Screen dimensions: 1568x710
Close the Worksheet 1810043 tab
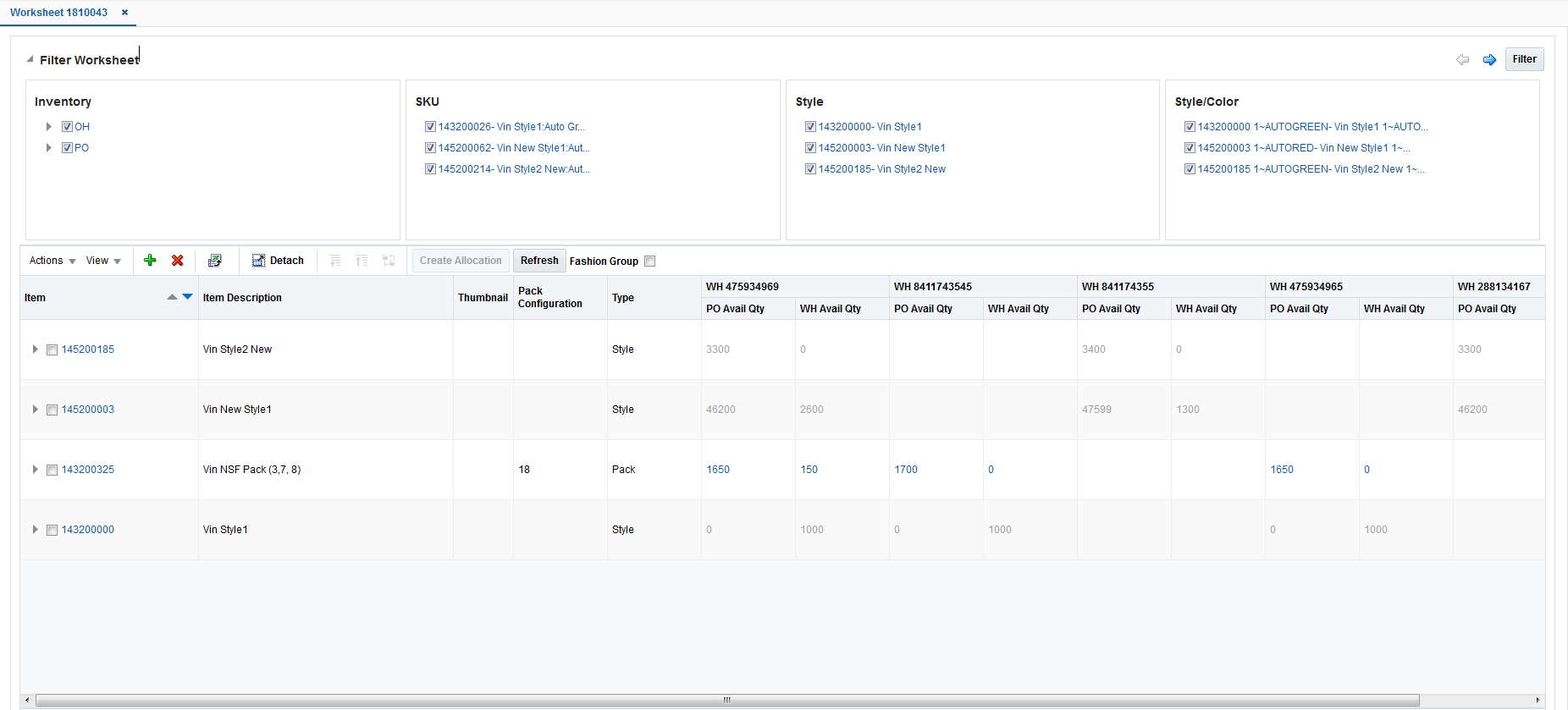pos(125,13)
